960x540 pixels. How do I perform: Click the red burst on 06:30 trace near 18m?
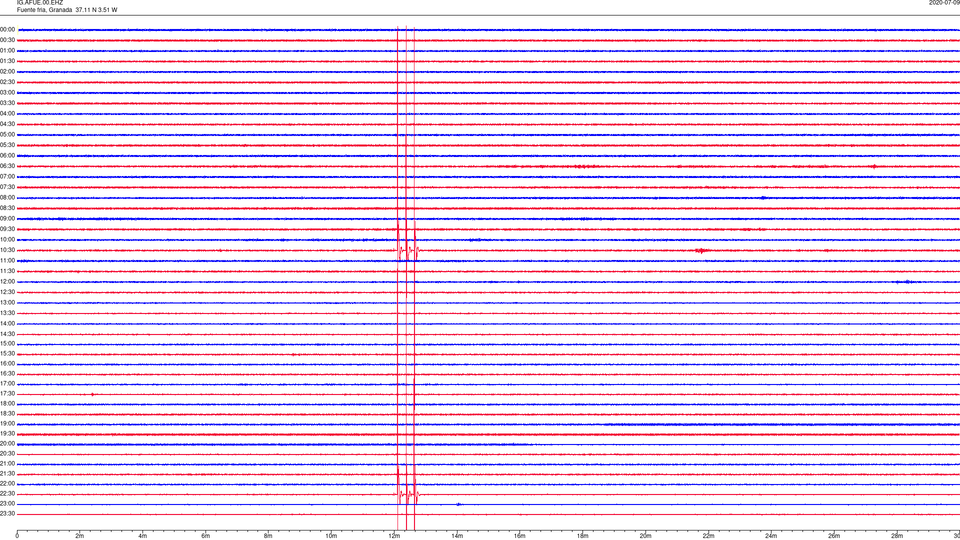(587, 167)
